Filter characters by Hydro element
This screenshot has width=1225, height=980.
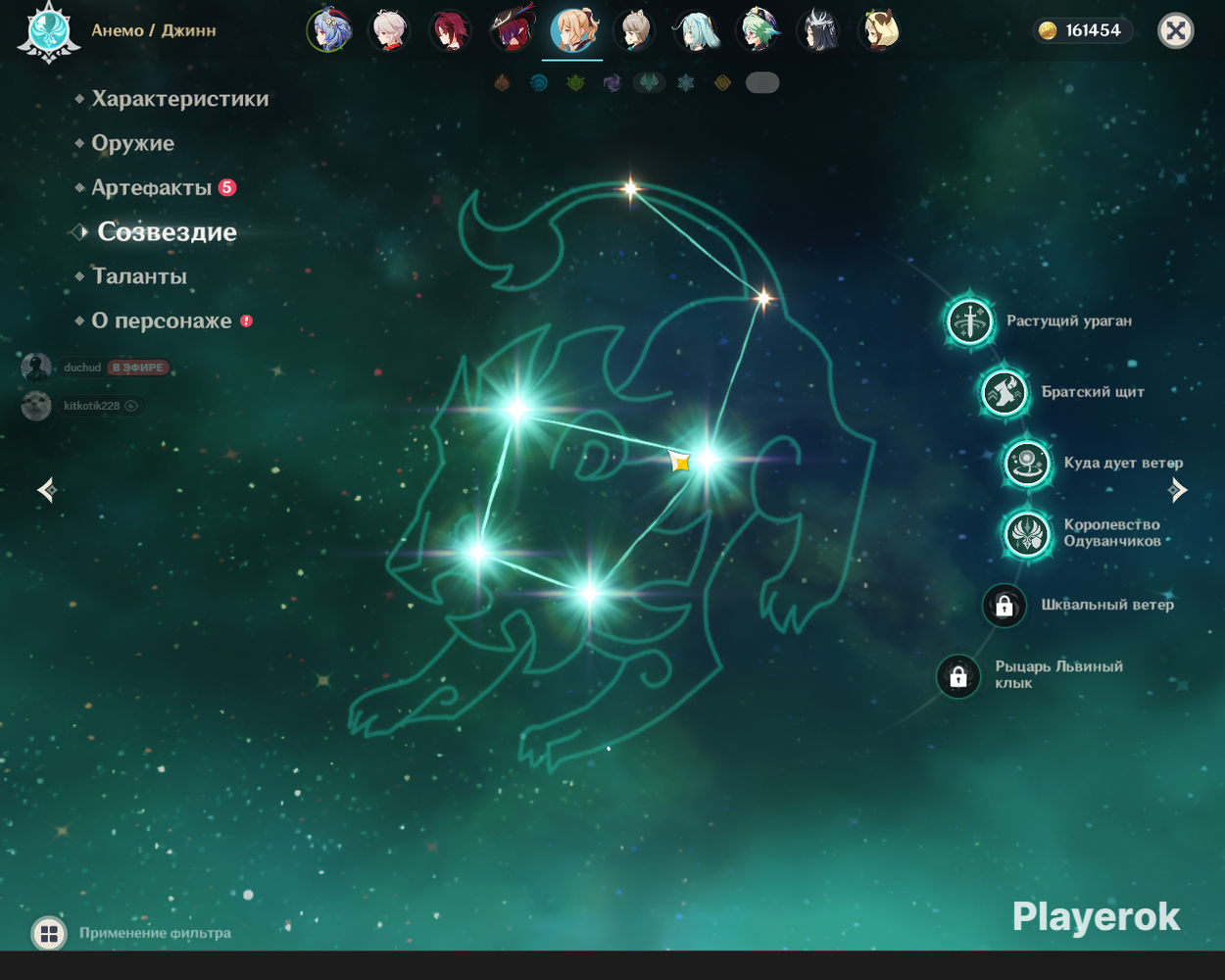pyautogui.click(x=539, y=83)
